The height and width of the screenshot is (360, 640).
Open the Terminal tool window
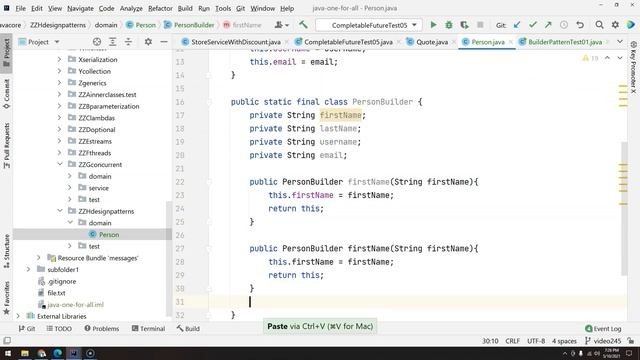(x=149, y=329)
